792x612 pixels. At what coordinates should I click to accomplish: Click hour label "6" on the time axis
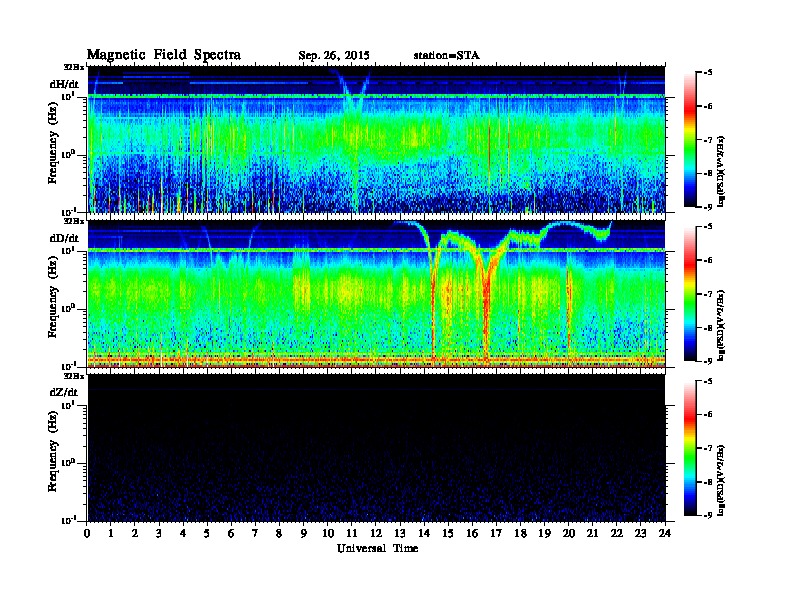pyautogui.click(x=231, y=534)
